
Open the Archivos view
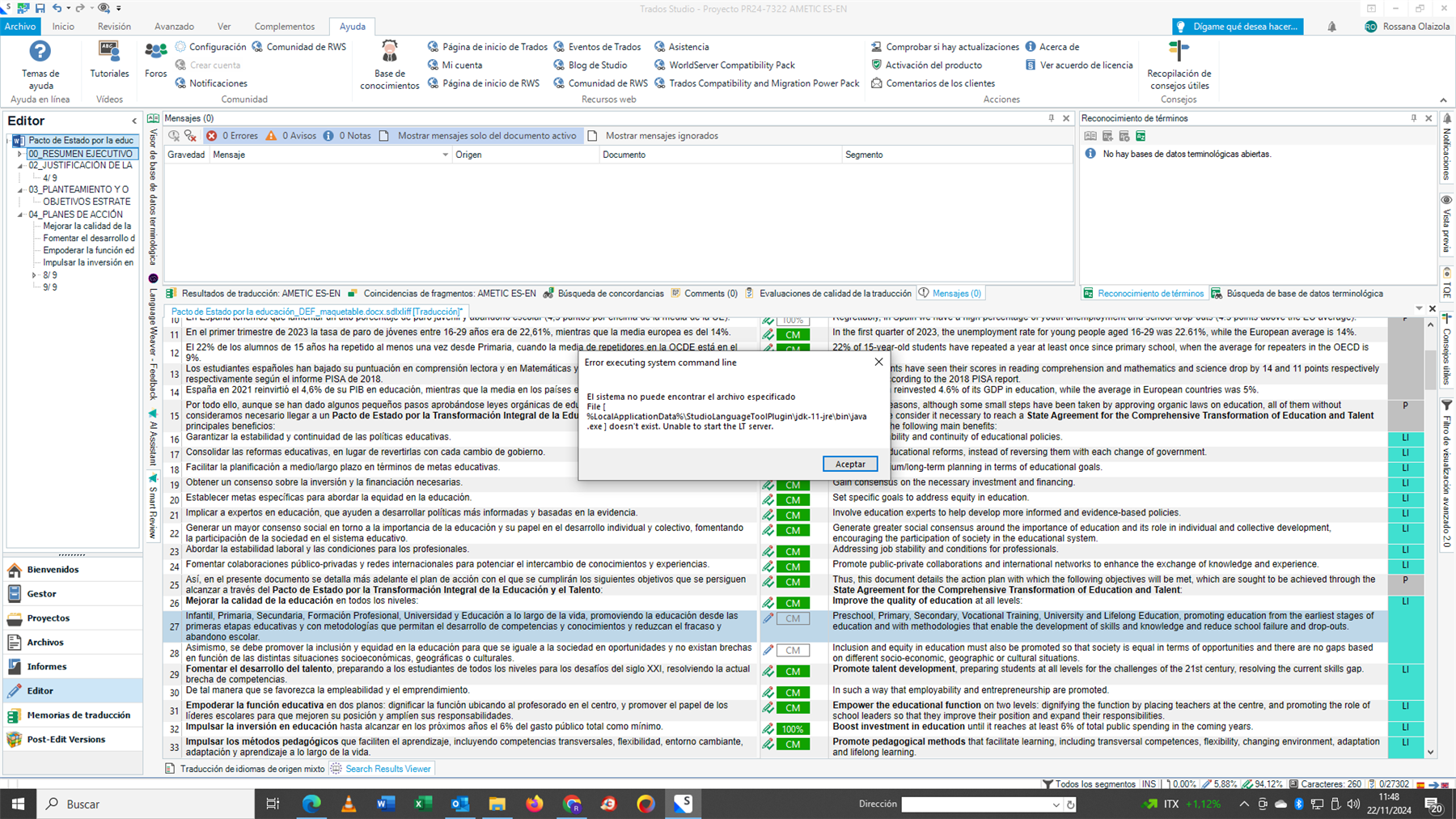tap(72, 643)
